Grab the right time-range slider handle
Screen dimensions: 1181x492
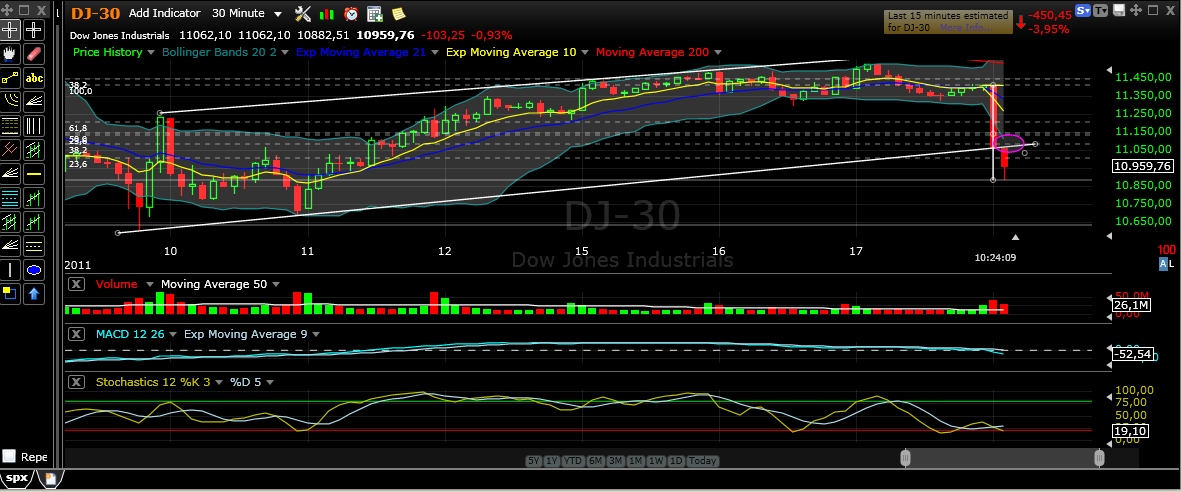pyautogui.click(x=1100, y=457)
